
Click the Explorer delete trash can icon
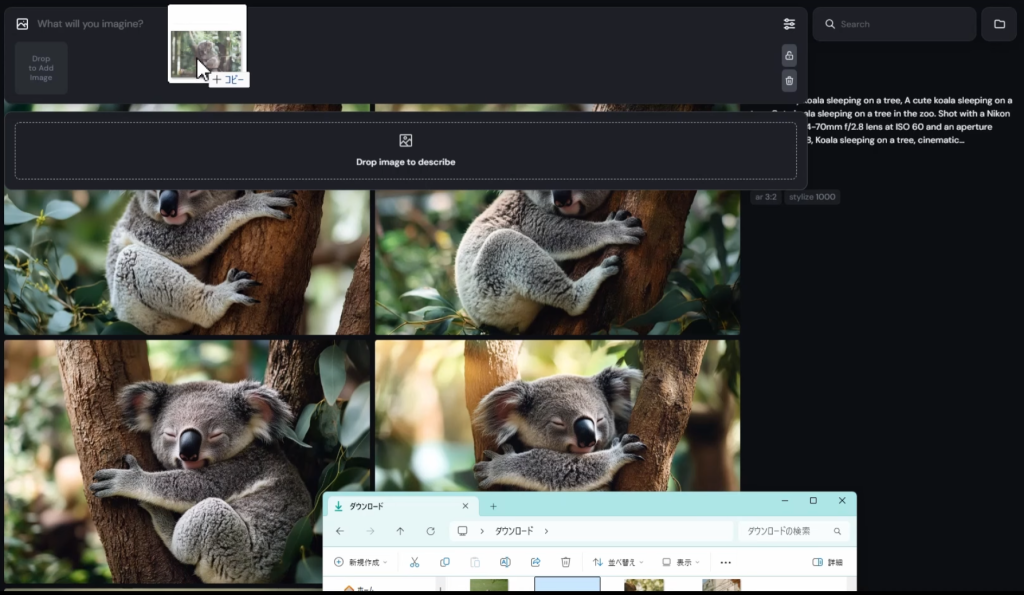click(566, 562)
